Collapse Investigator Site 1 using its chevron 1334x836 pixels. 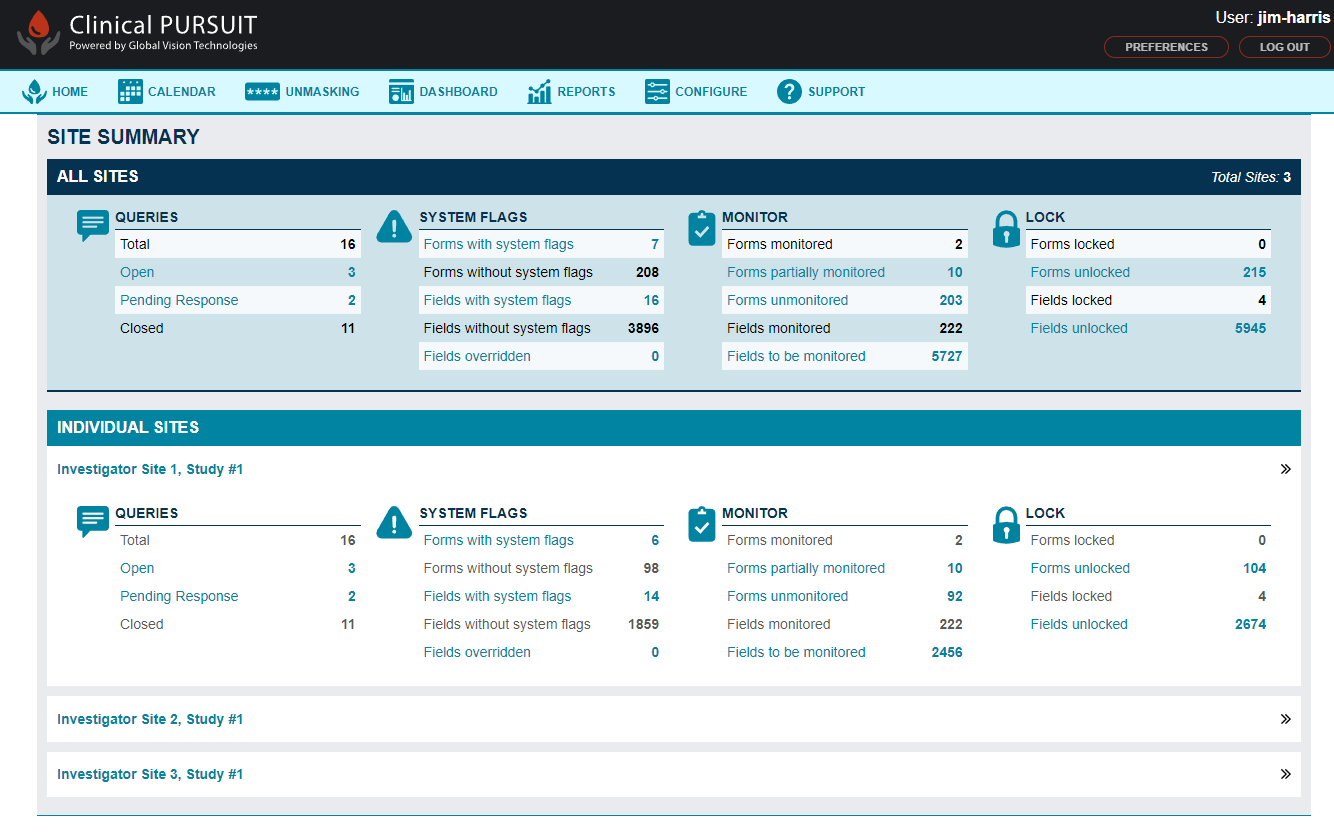coord(1286,468)
